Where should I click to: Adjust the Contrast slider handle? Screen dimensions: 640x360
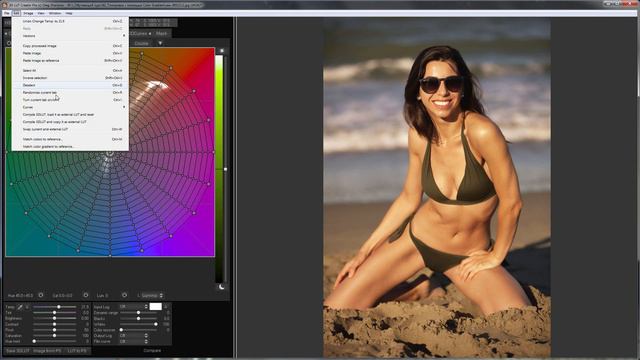pos(54,324)
